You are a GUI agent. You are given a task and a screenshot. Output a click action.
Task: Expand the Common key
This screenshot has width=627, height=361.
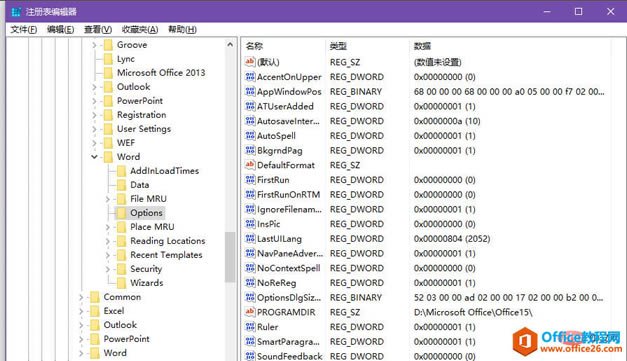(x=81, y=297)
